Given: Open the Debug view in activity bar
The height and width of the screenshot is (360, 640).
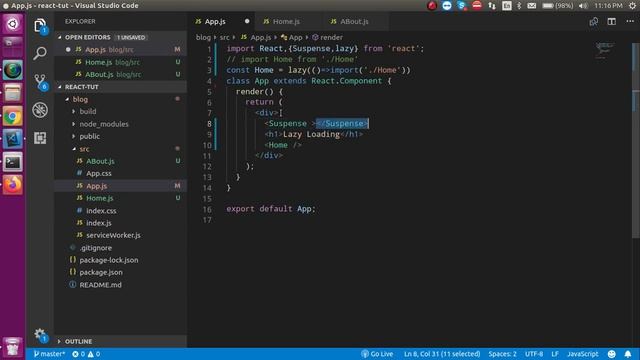Looking at the screenshot, I should pyautogui.click(x=40, y=110).
